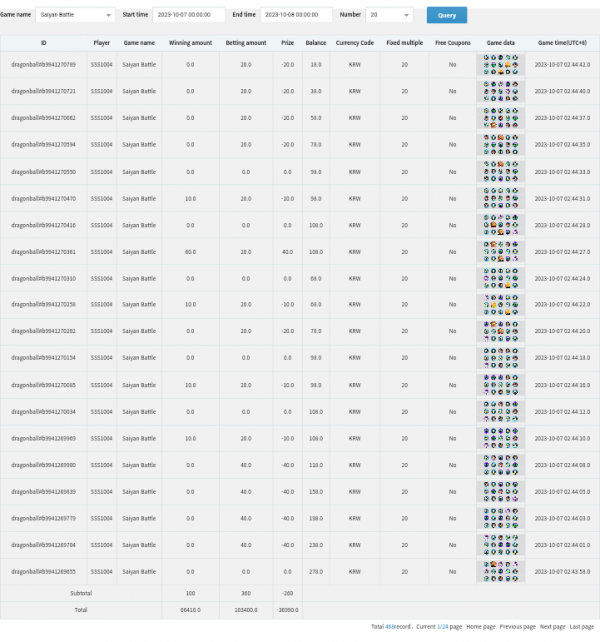Click the Player column header
600x642 pixels.
102,43
